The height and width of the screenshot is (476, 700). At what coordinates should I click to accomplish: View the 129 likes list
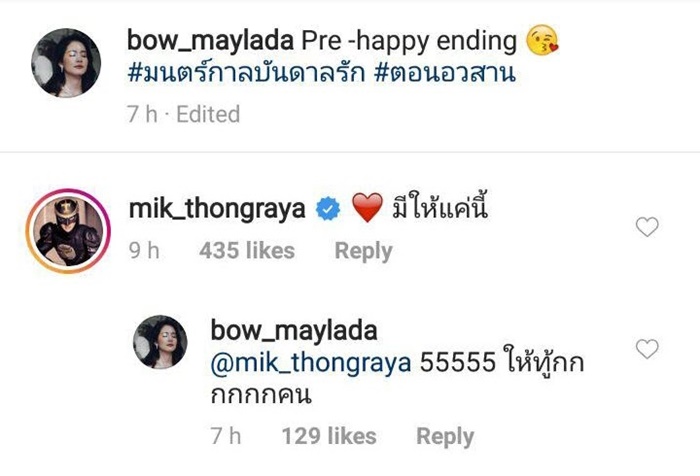[x=329, y=436]
